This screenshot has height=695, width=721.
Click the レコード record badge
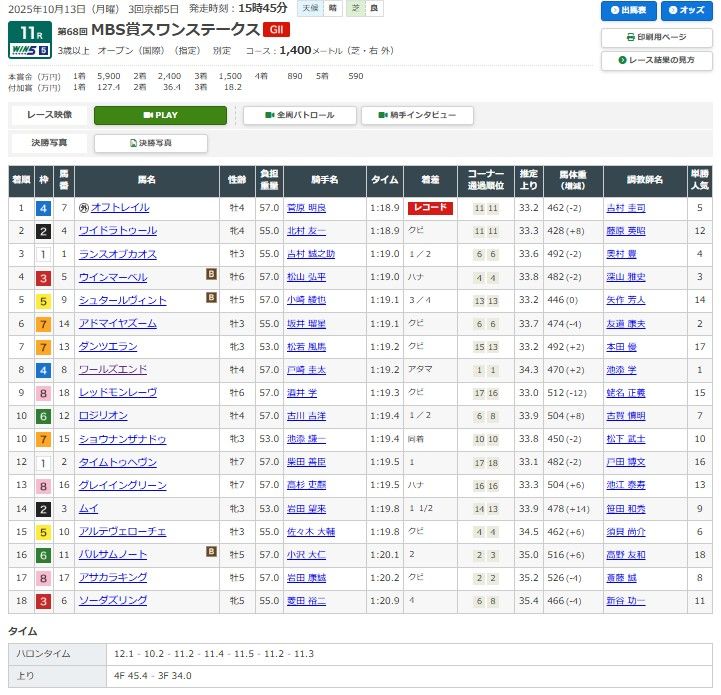pos(430,208)
